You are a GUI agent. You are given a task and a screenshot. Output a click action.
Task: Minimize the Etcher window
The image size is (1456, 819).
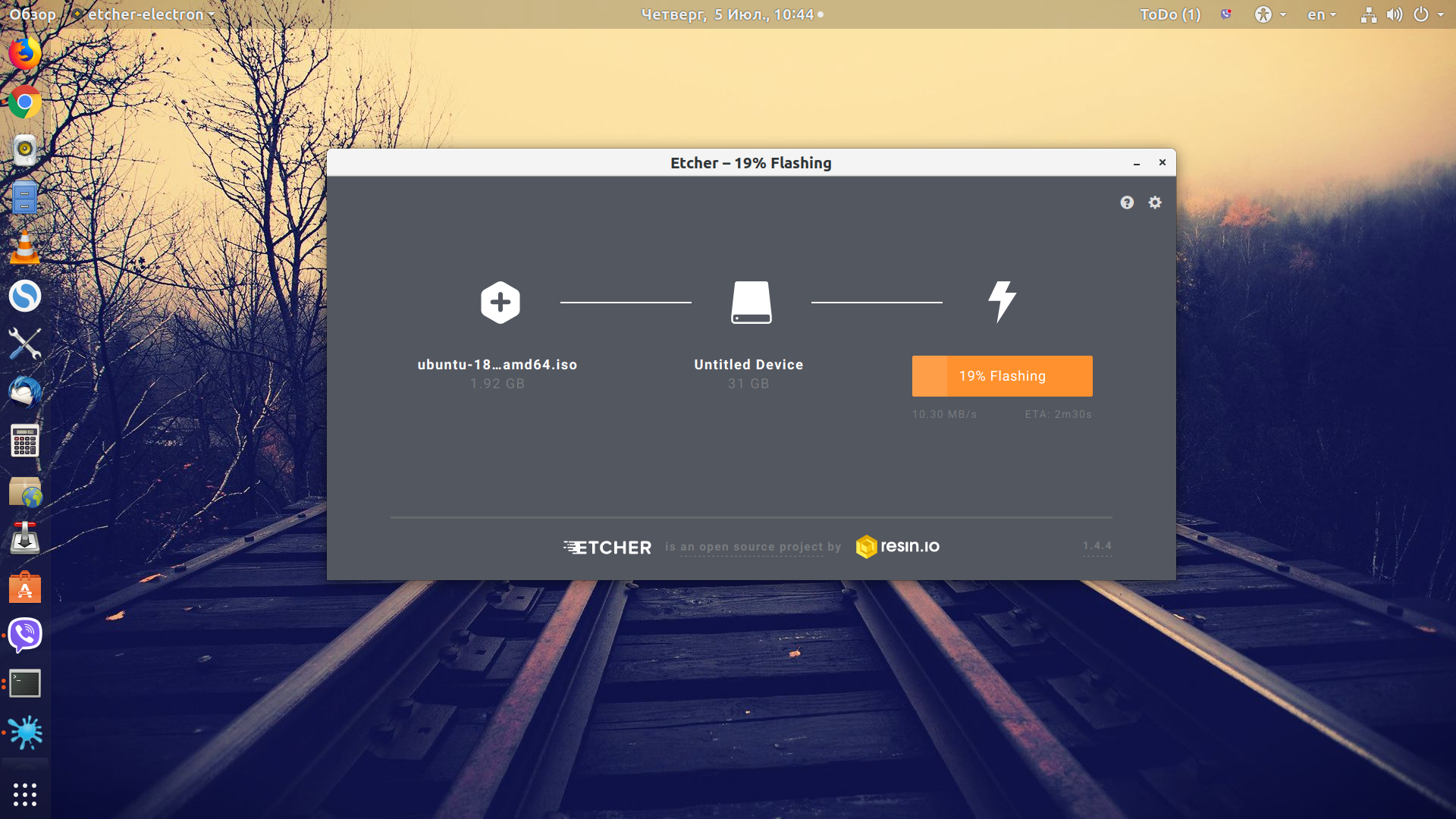tap(1137, 163)
